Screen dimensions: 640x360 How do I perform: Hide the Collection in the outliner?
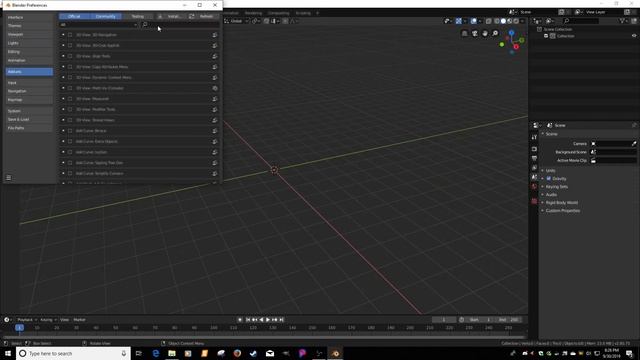634,36
